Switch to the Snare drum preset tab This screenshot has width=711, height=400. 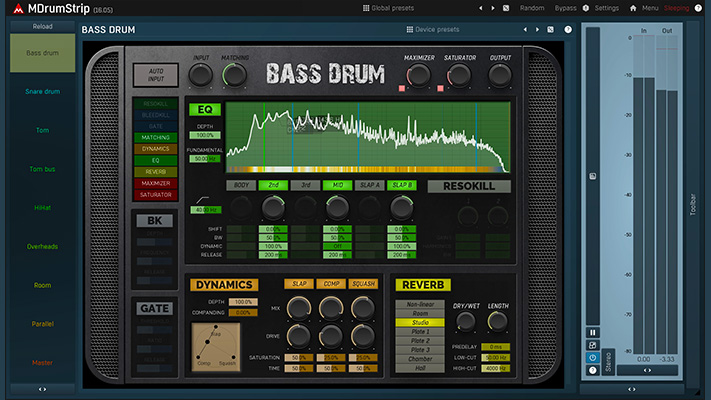click(42, 92)
